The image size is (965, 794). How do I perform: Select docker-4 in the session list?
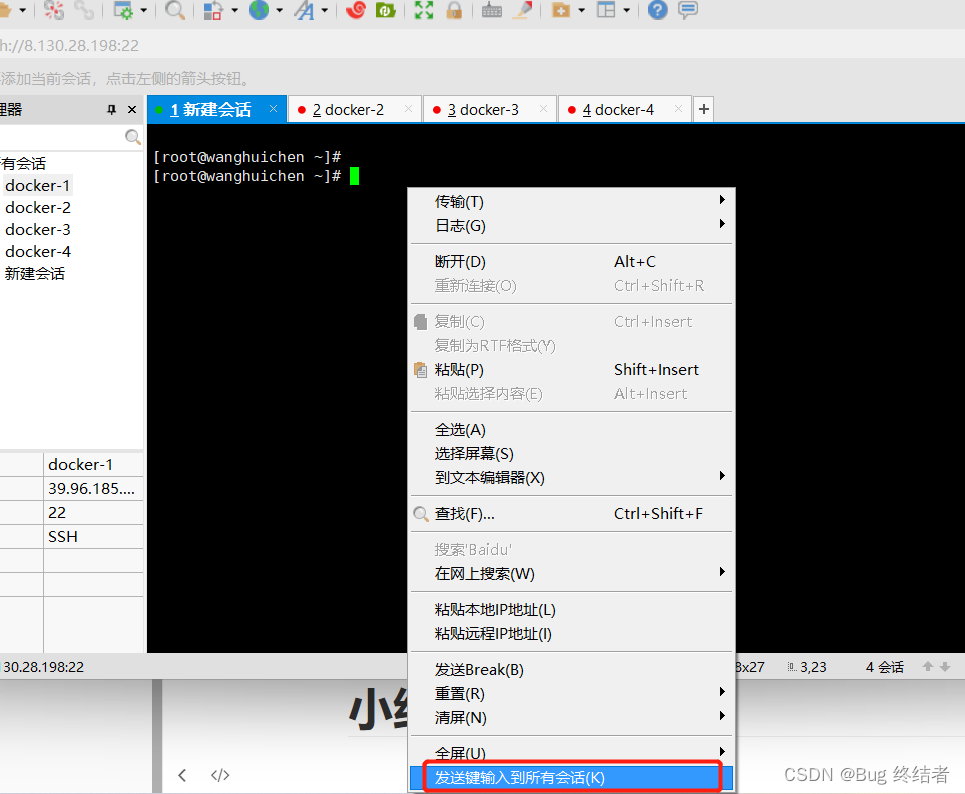[x=38, y=251]
